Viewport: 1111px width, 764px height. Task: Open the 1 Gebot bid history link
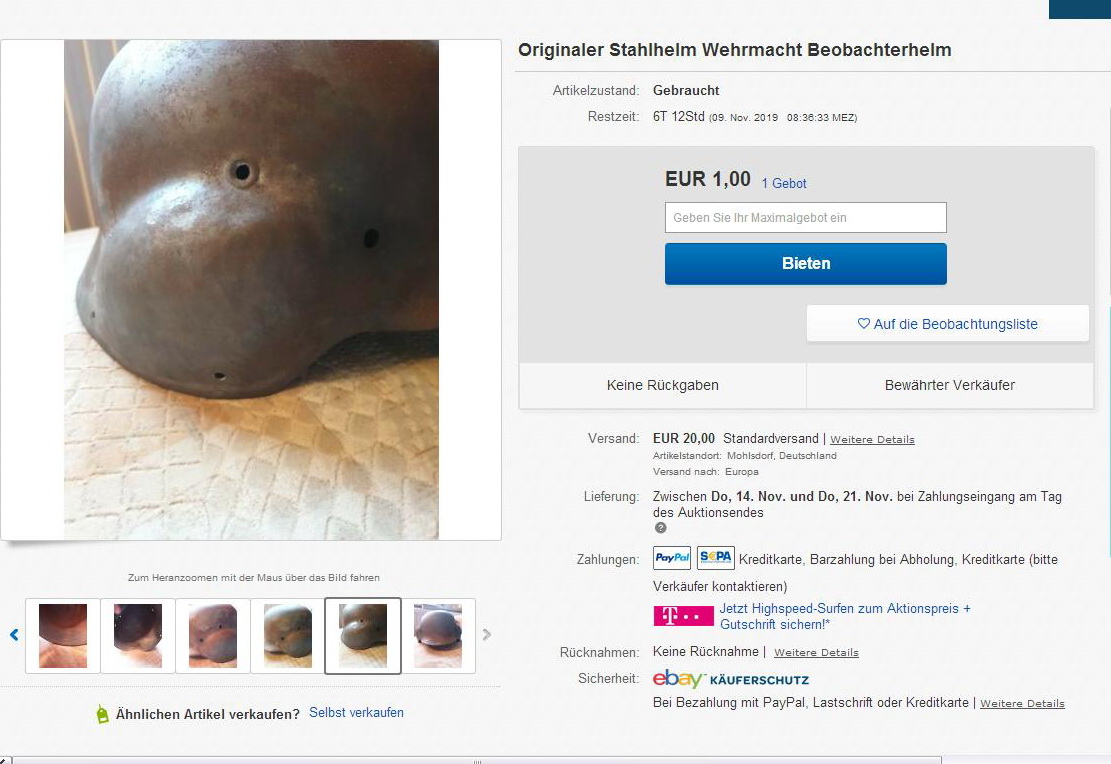pyautogui.click(x=784, y=184)
